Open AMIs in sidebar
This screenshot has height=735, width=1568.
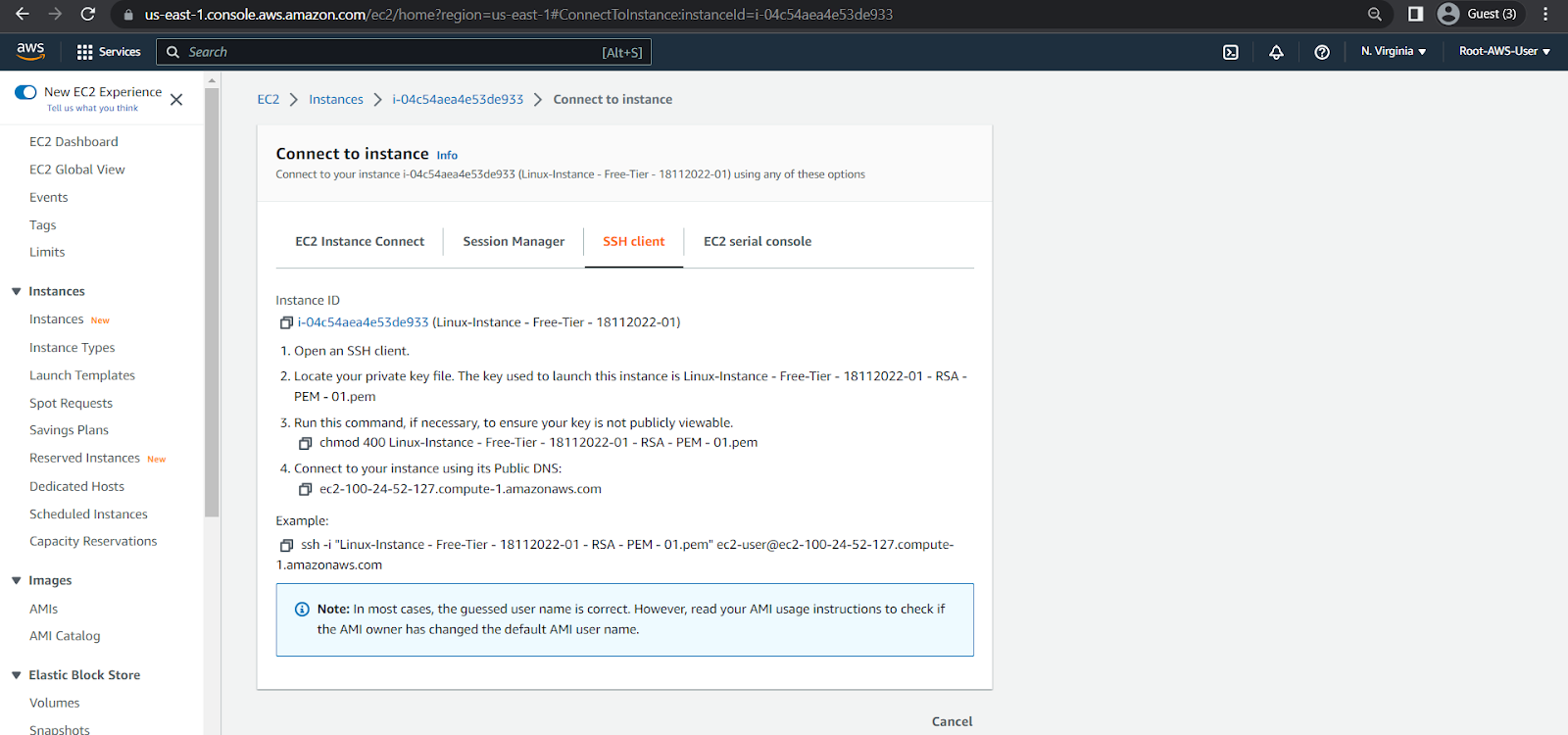point(43,609)
